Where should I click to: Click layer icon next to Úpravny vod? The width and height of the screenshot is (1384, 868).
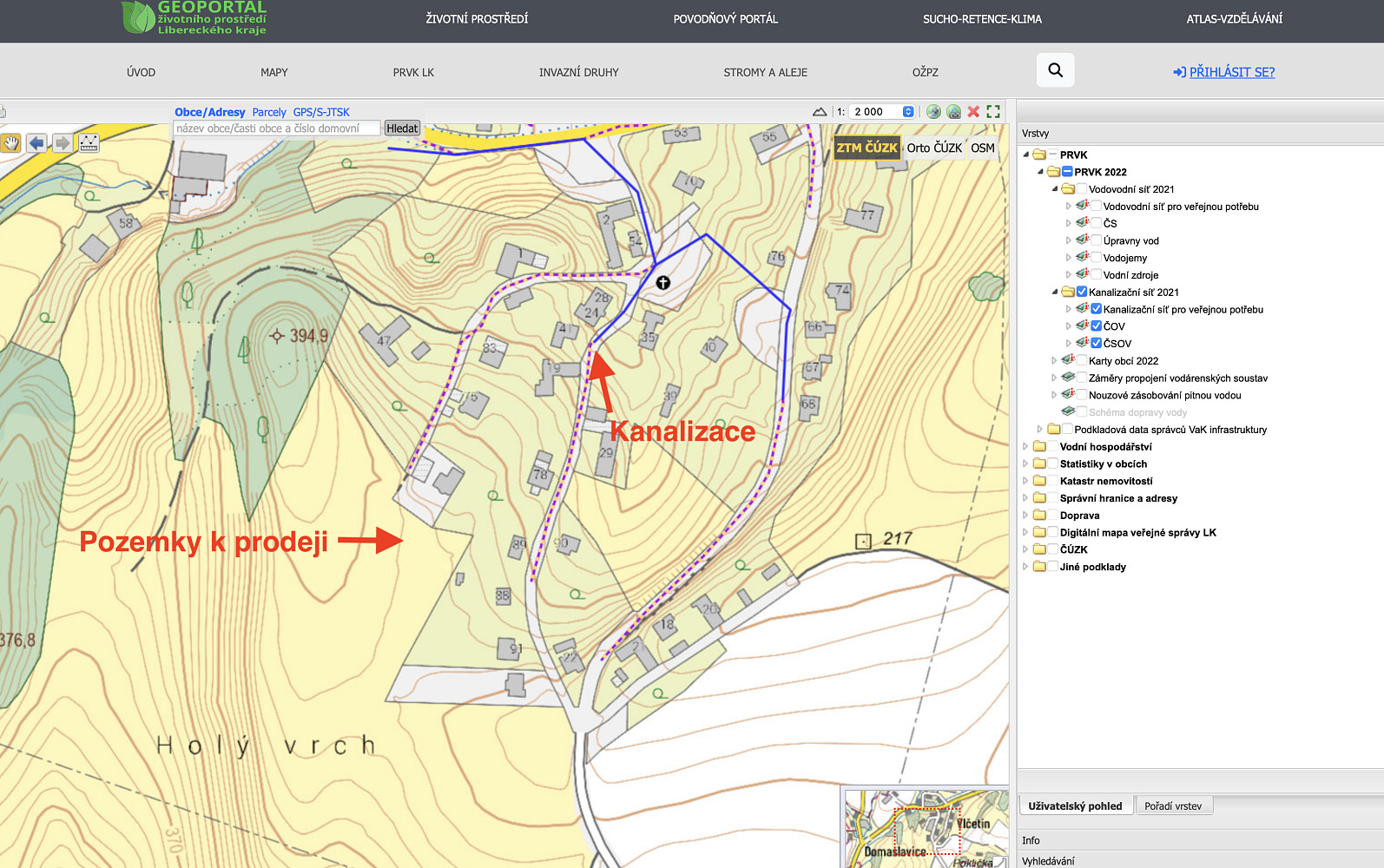[x=1083, y=240]
